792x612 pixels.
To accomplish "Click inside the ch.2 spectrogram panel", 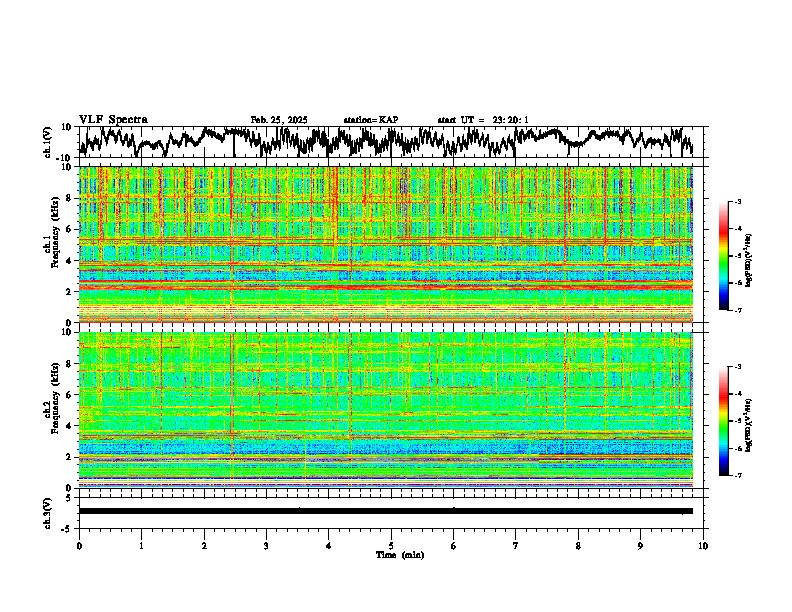I will coord(386,410).
